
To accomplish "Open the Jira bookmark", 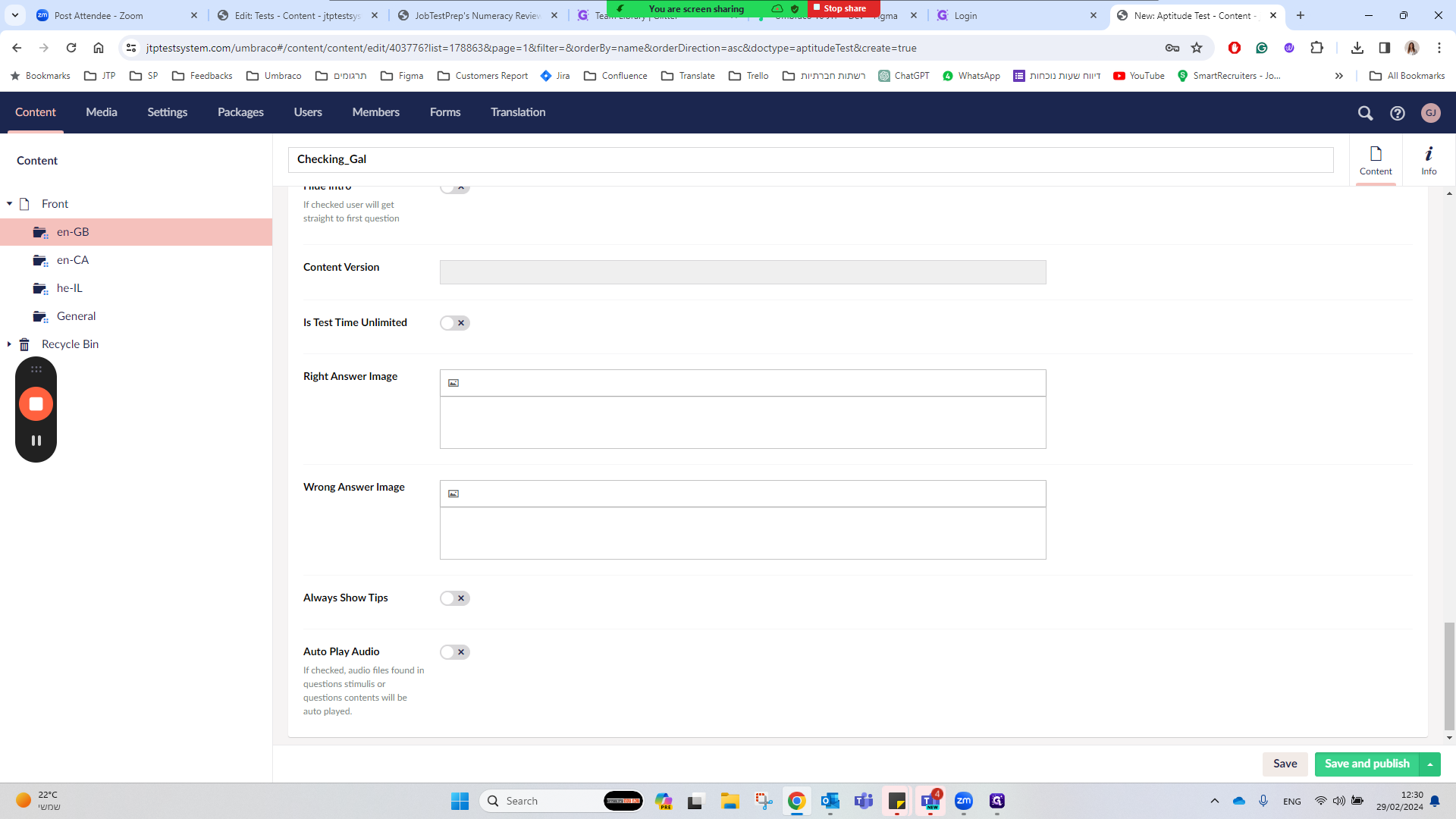I will 555,76.
